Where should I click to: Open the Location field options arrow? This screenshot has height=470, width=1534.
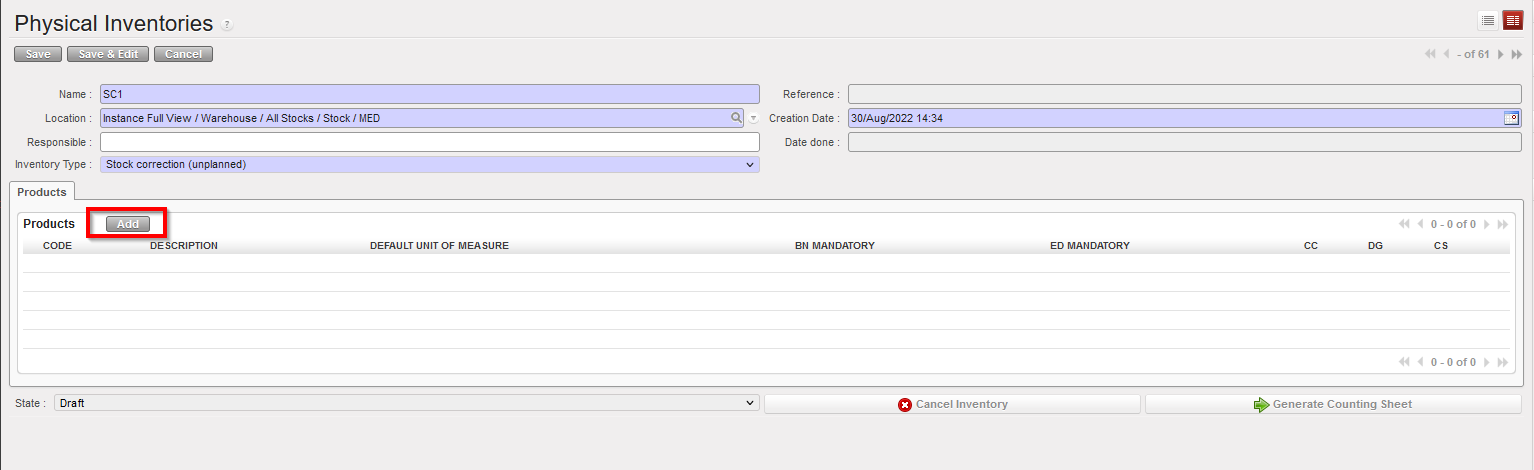(x=753, y=118)
